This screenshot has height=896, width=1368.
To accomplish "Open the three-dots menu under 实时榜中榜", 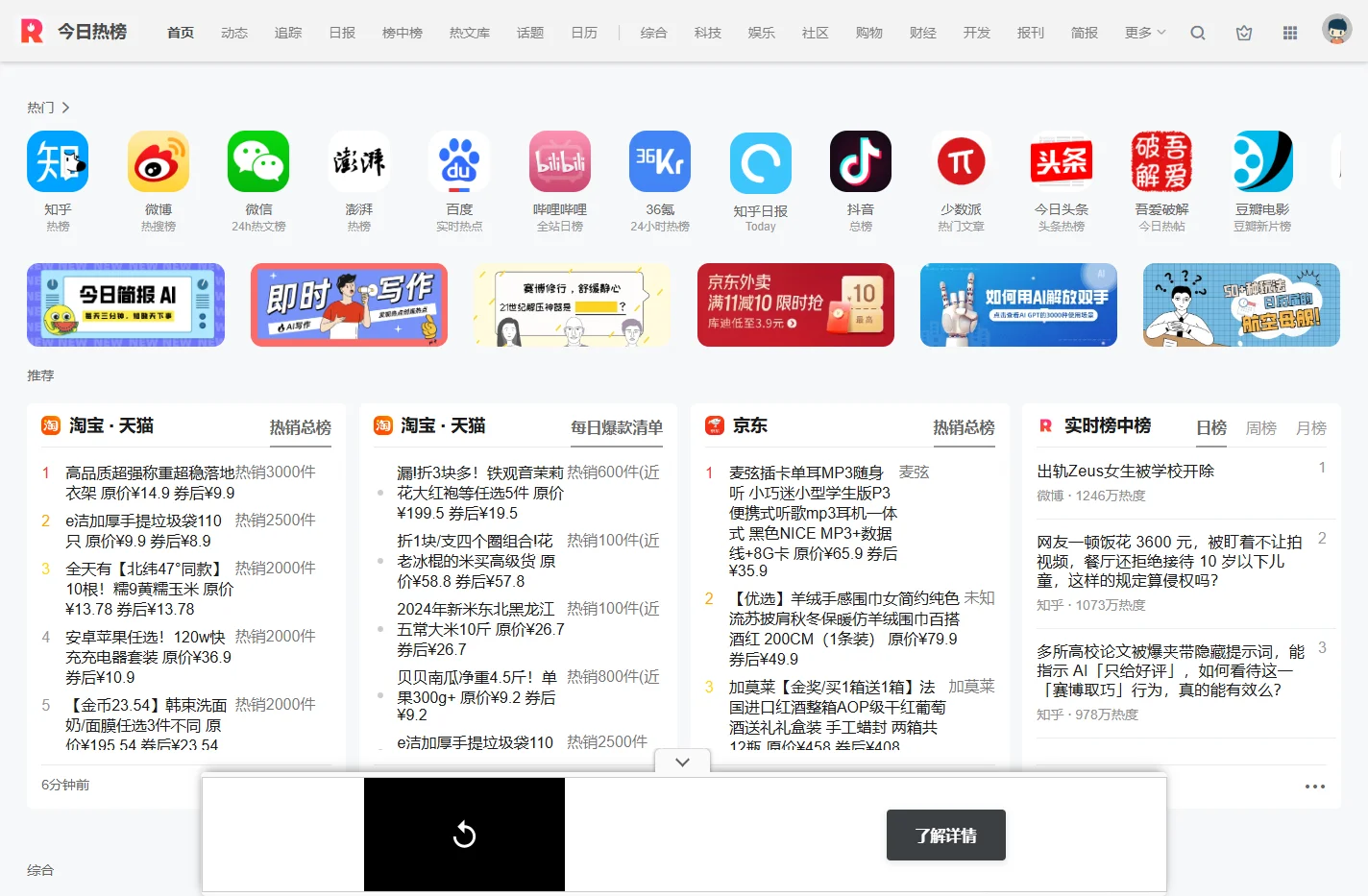I will pyautogui.click(x=1315, y=787).
